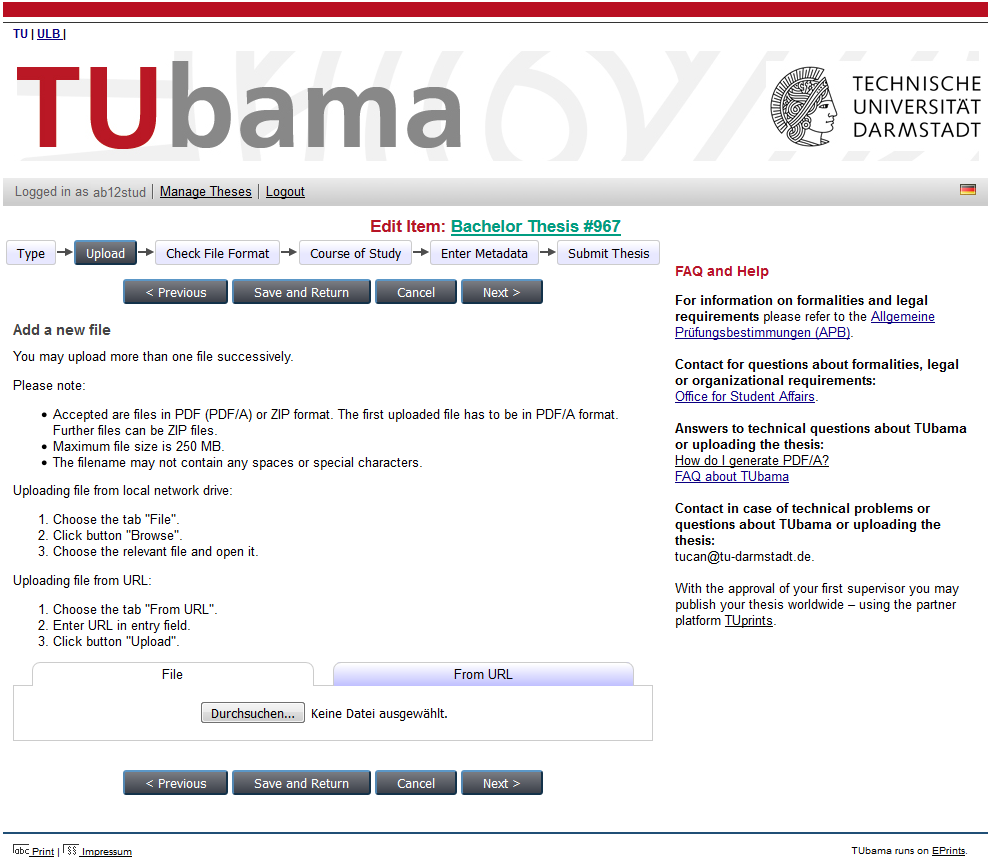Select the Upload step
This screenshot has height=863, width=992.
click(105, 253)
